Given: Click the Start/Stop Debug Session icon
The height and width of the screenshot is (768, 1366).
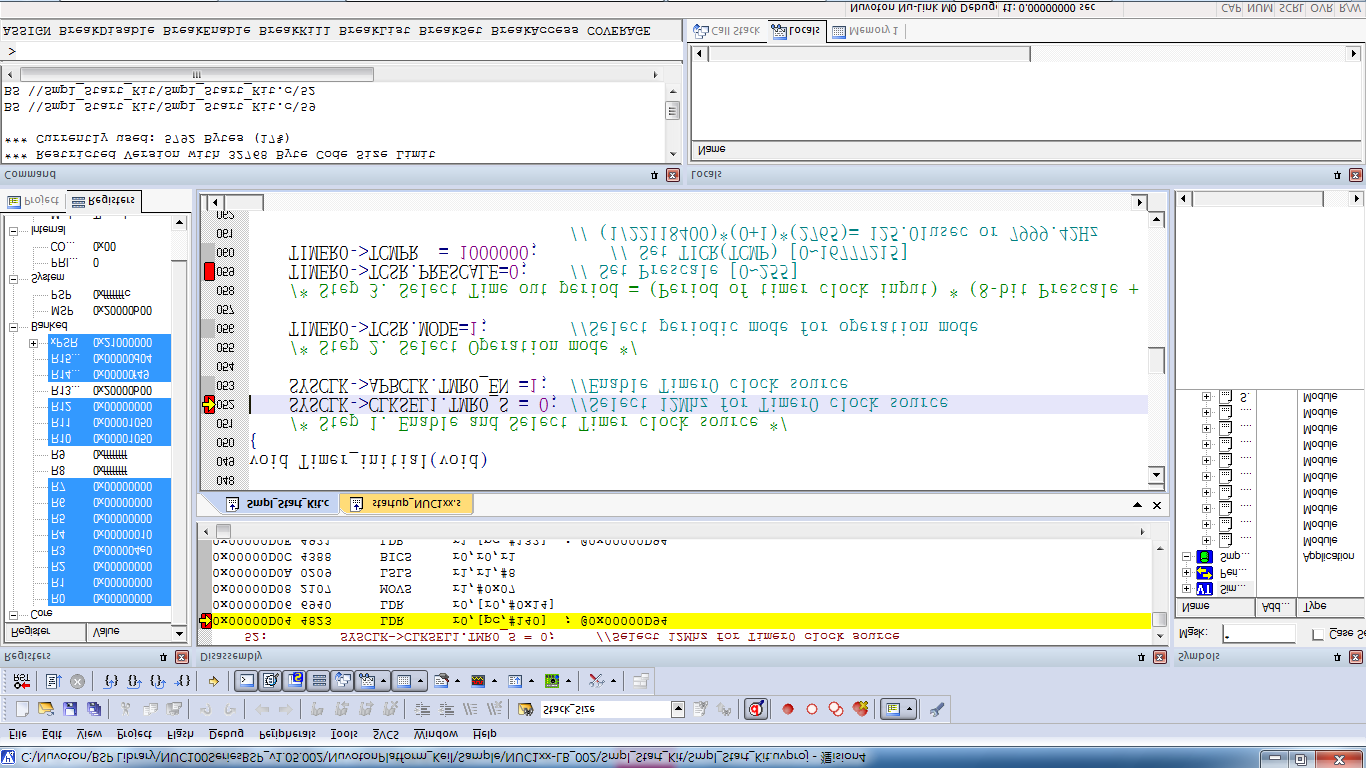Looking at the screenshot, I should [x=757, y=709].
